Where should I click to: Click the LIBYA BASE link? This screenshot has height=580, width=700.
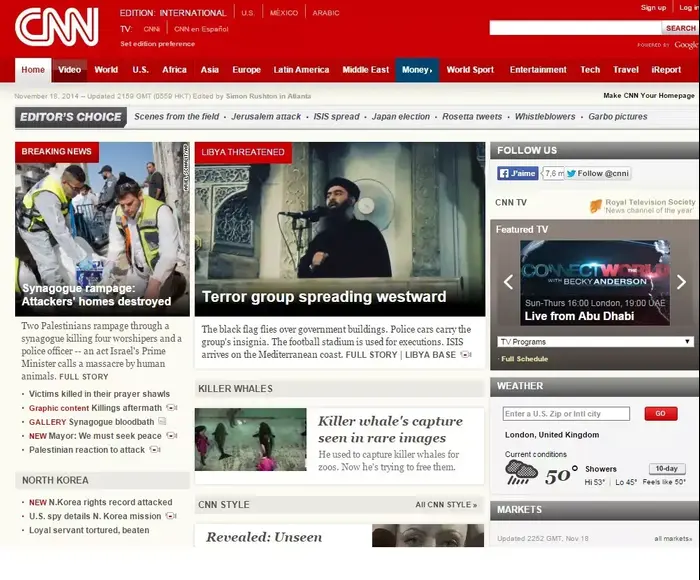430,355
